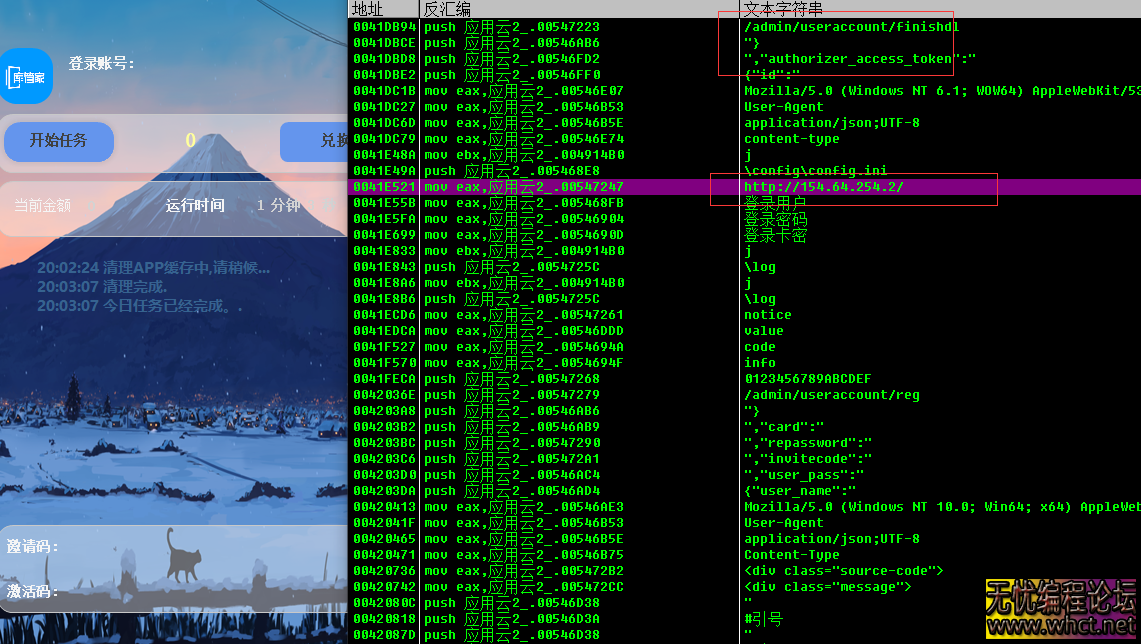Select the 登录卡密 string row
This screenshot has height=644, width=1141.
click(775, 235)
